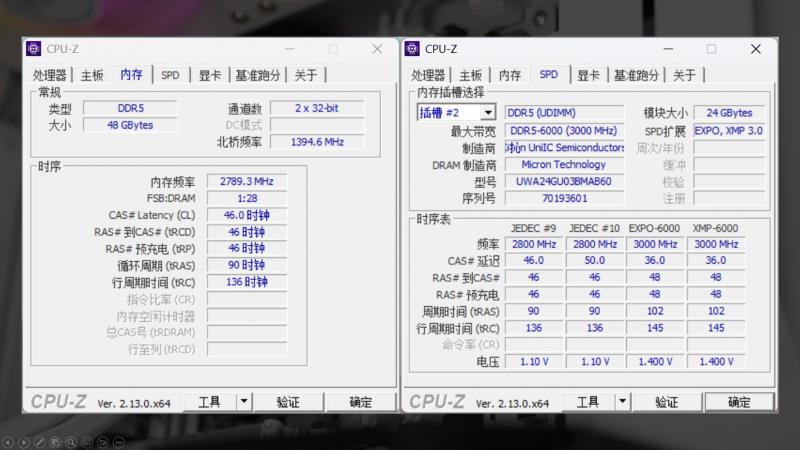800x450 pixels.
Task: Click the channel field showing 2 x 32-bit
Action: tap(317, 108)
